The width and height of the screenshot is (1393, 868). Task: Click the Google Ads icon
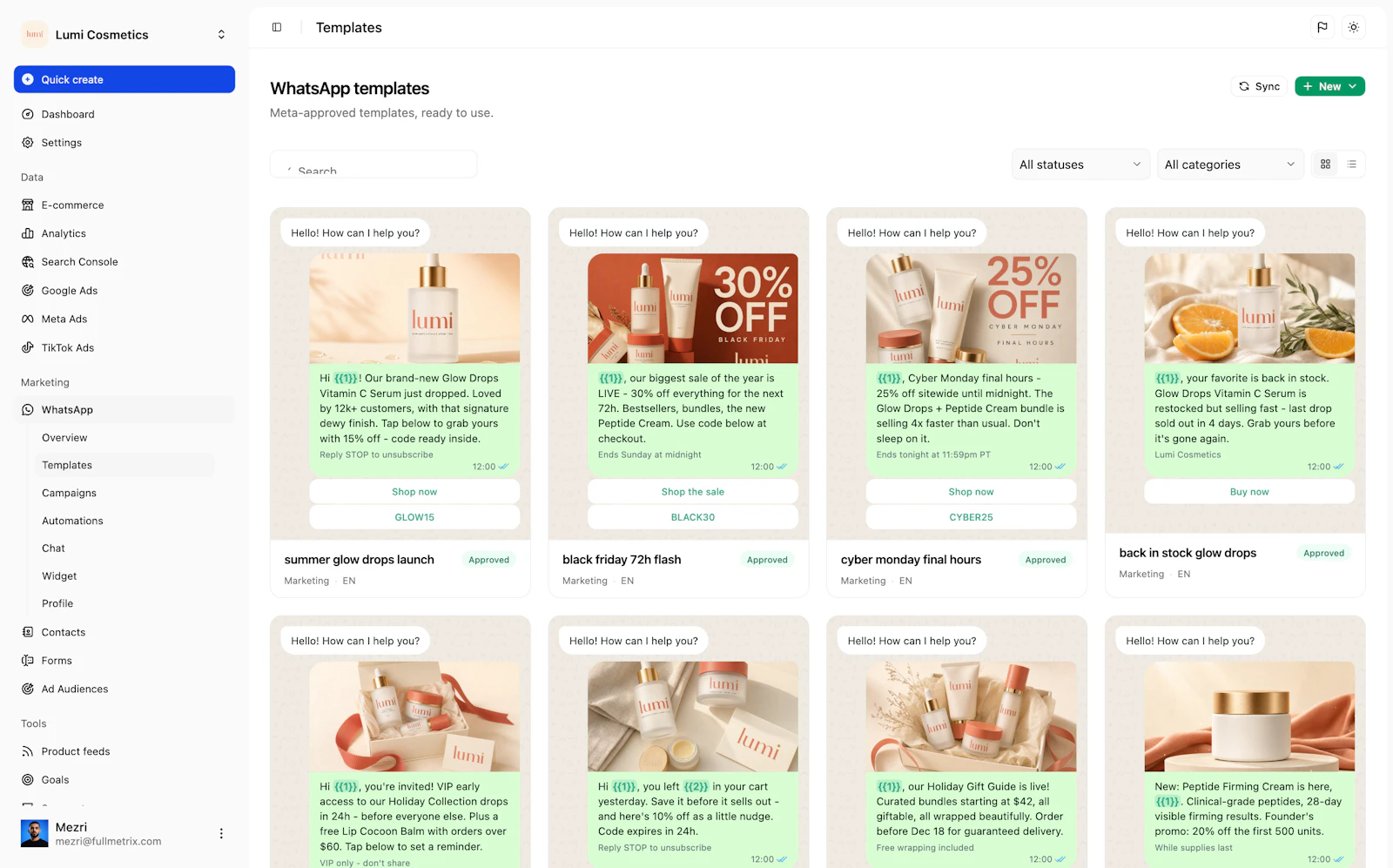(28, 291)
